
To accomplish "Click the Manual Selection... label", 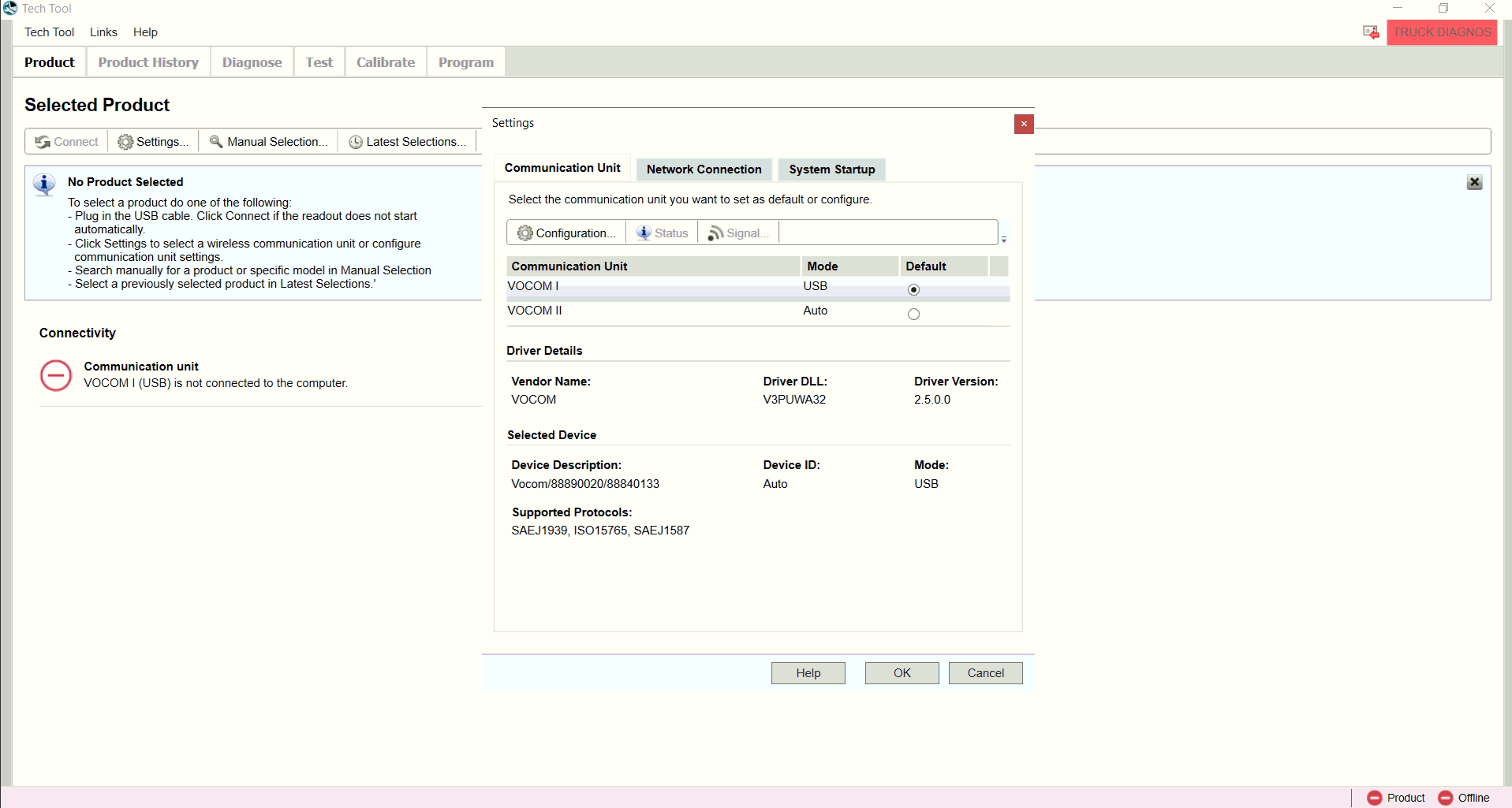I will [x=278, y=142].
